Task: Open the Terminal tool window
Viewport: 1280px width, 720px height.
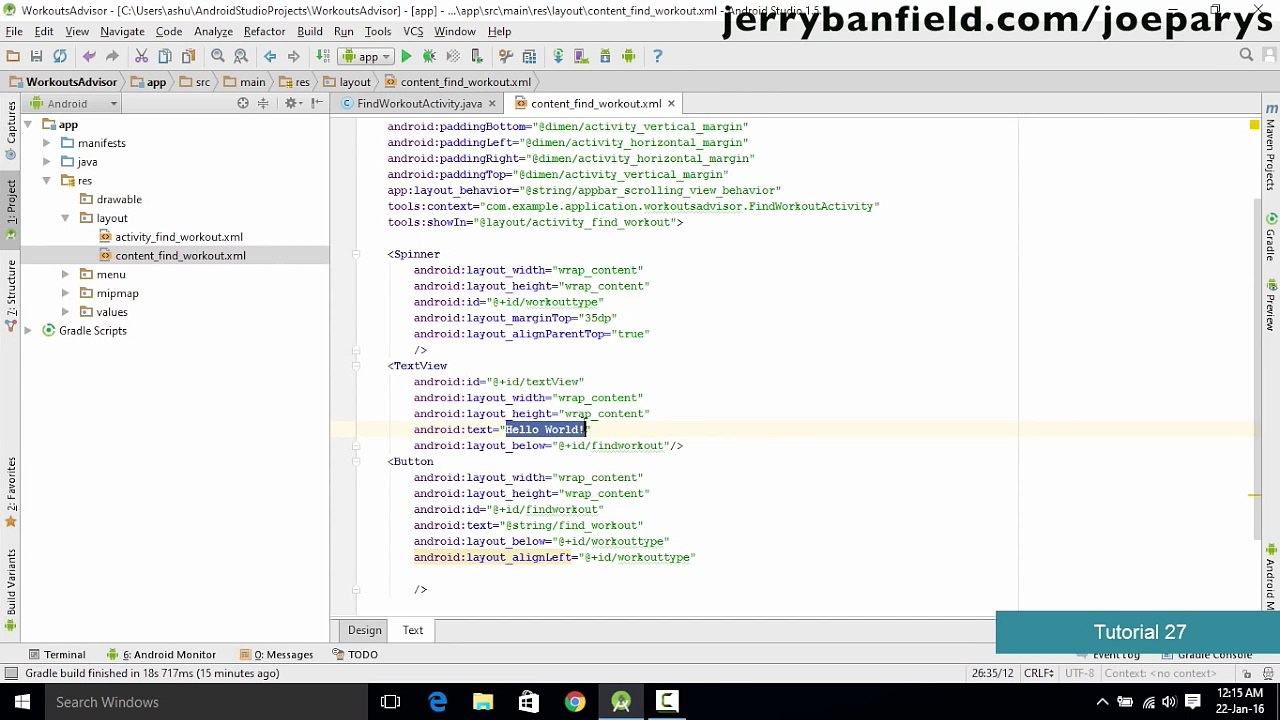Action: tap(56, 654)
